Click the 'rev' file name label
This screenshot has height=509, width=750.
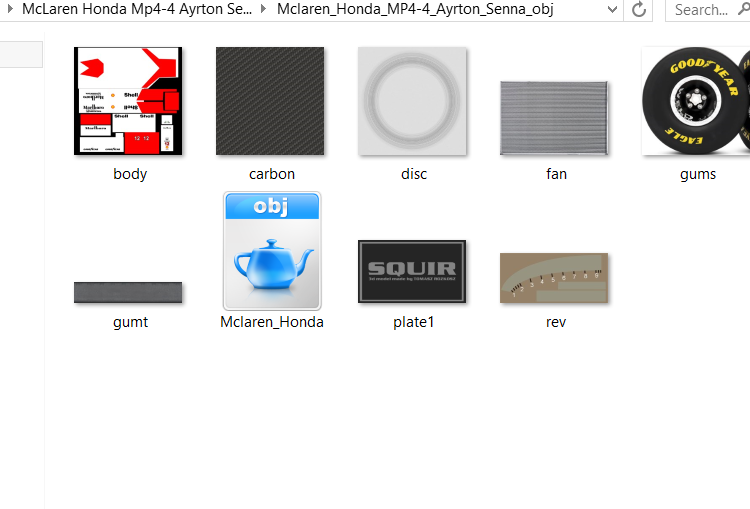(x=556, y=322)
